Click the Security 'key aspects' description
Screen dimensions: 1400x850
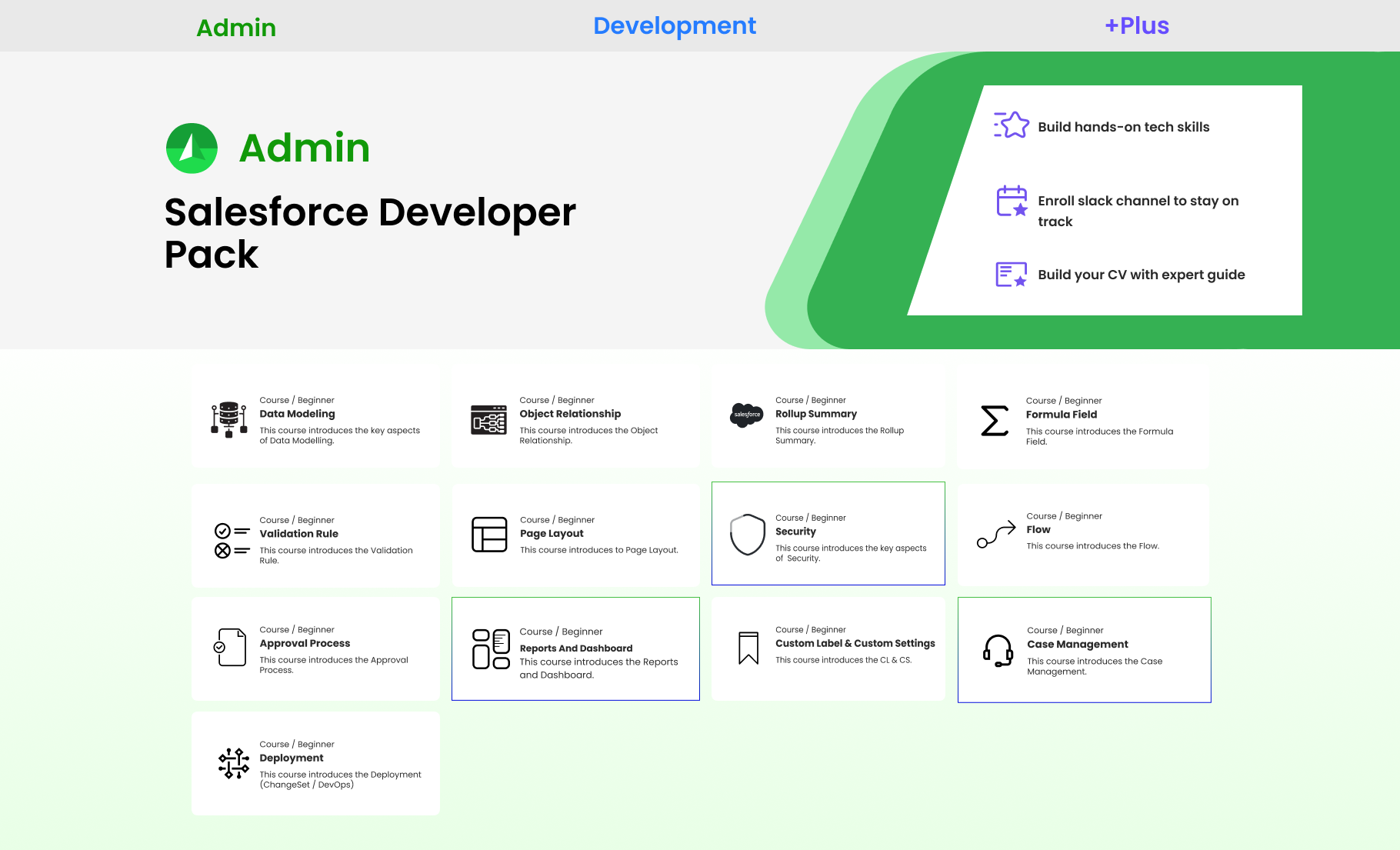pyautogui.click(x=851, y=553)
